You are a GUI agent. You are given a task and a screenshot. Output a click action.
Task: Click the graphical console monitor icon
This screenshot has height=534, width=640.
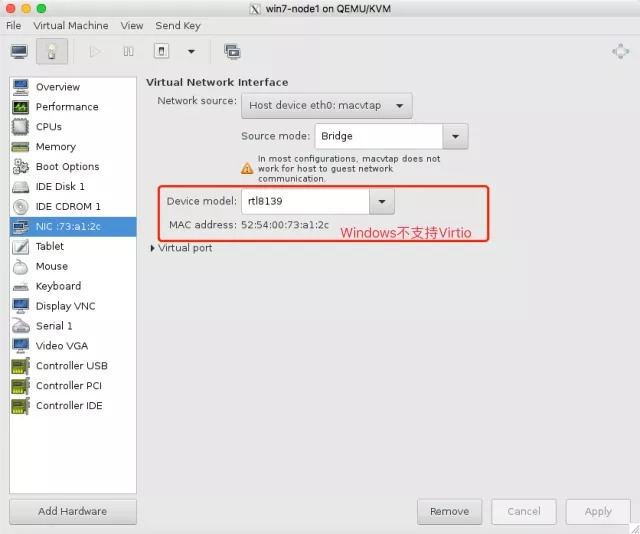[x=19, y=51]
